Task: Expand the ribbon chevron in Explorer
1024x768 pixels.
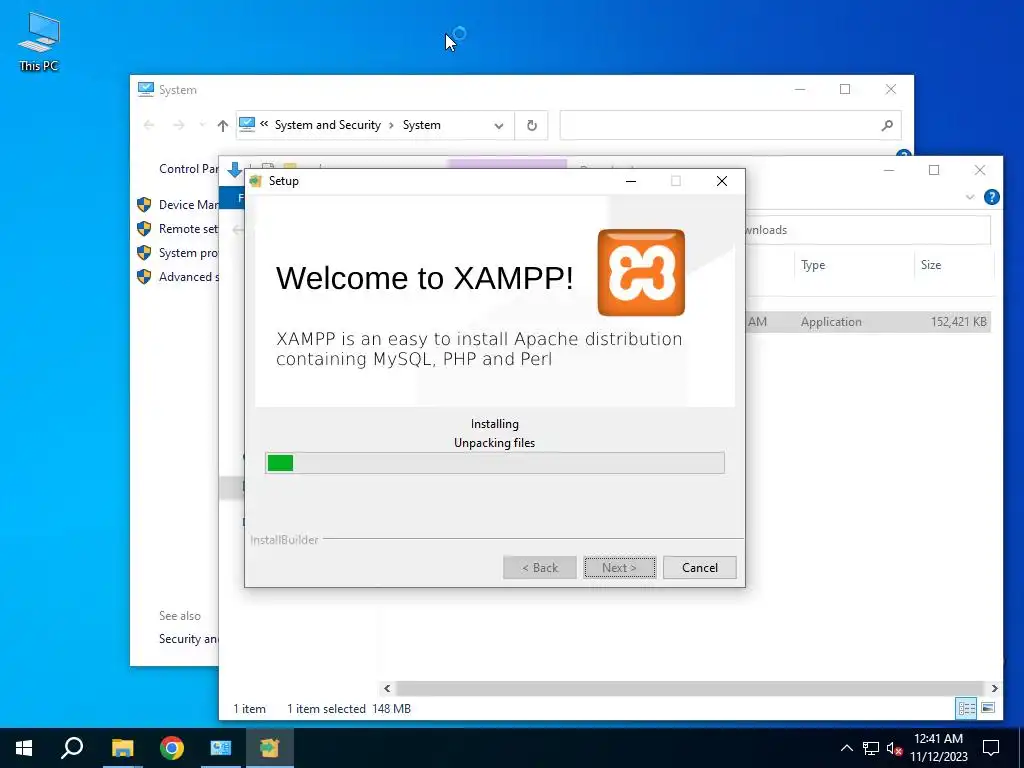Action: click(969, 197)
